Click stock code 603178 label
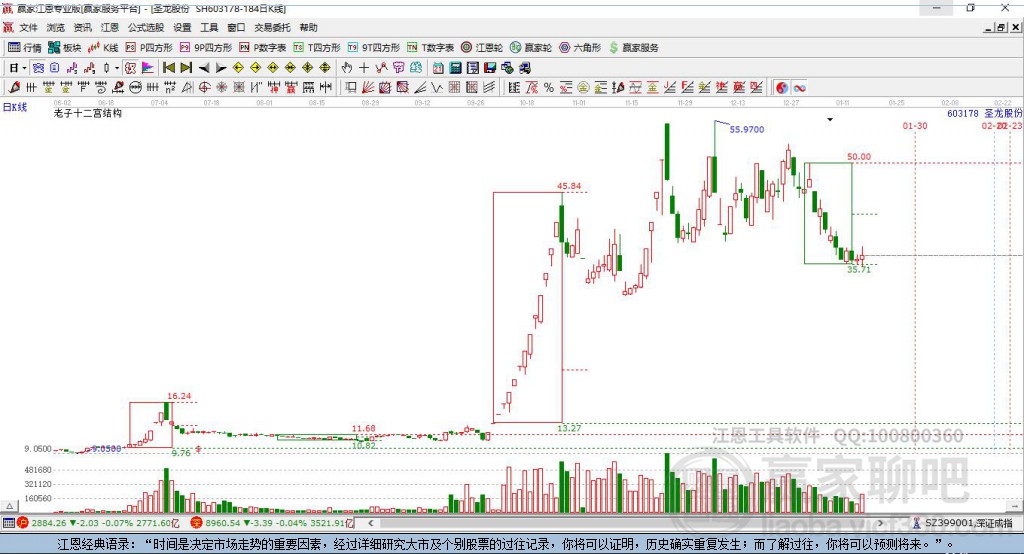Viewport: 1024px width, 554px height. pos(963,114)
